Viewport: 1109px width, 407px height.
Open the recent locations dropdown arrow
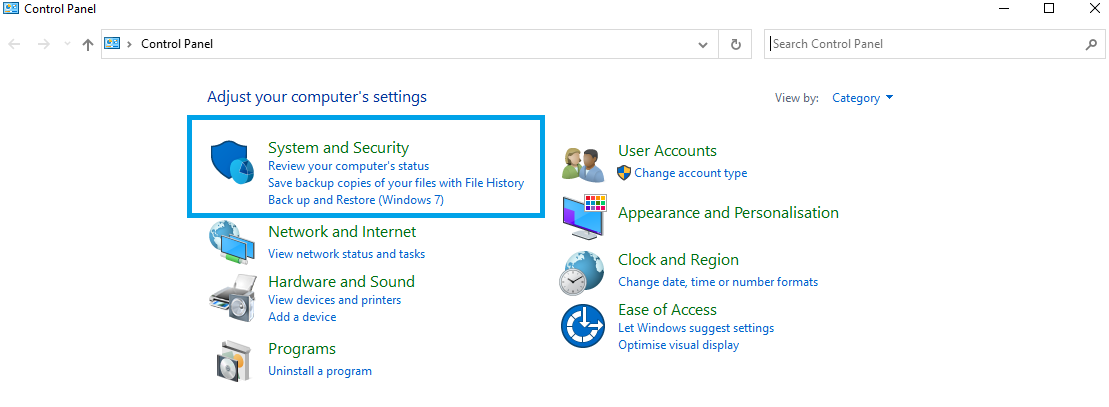[67, 44]
